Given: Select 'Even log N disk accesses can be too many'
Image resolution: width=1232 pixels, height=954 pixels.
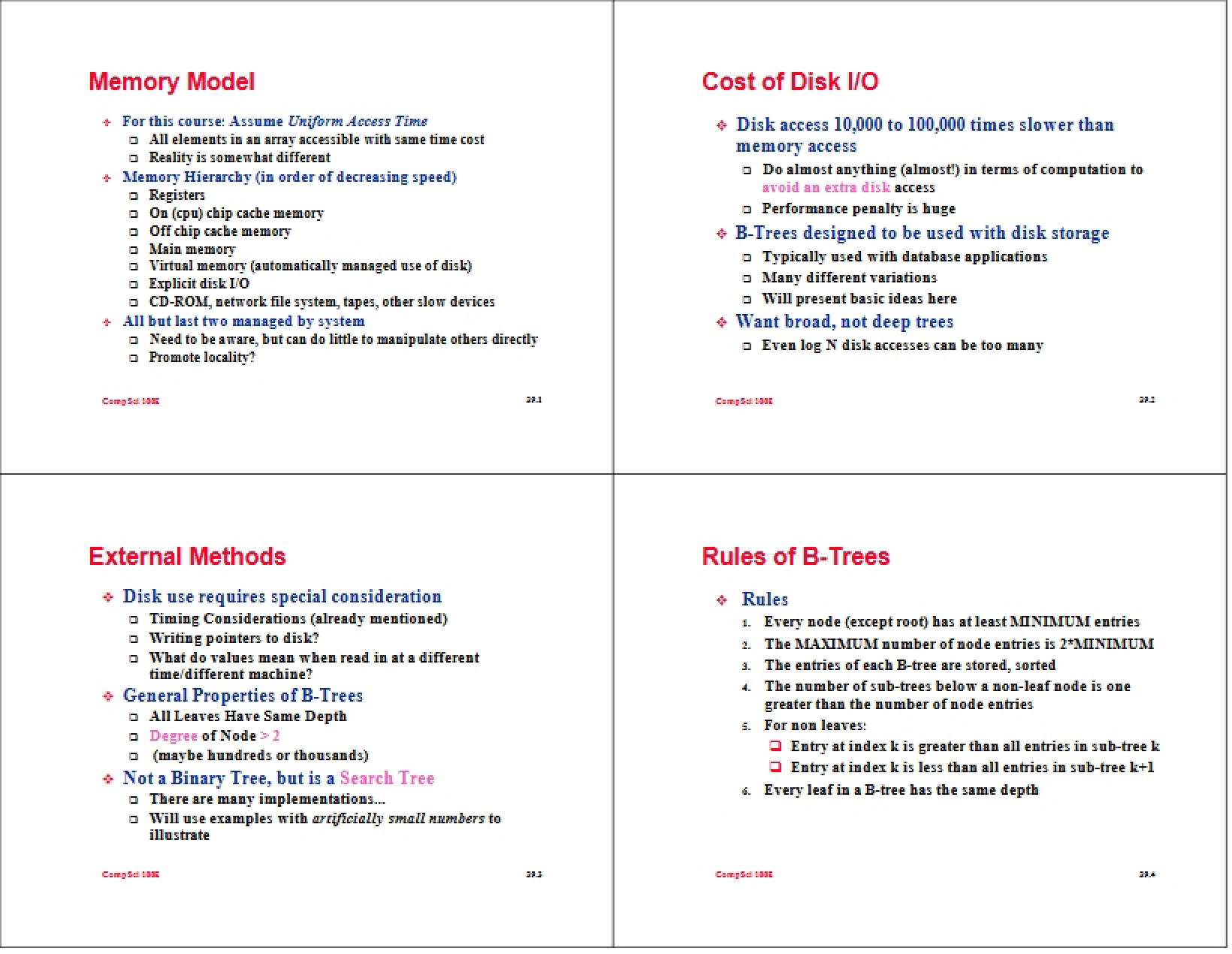Looking at the screenshot, I should click(x=902, y=346).
